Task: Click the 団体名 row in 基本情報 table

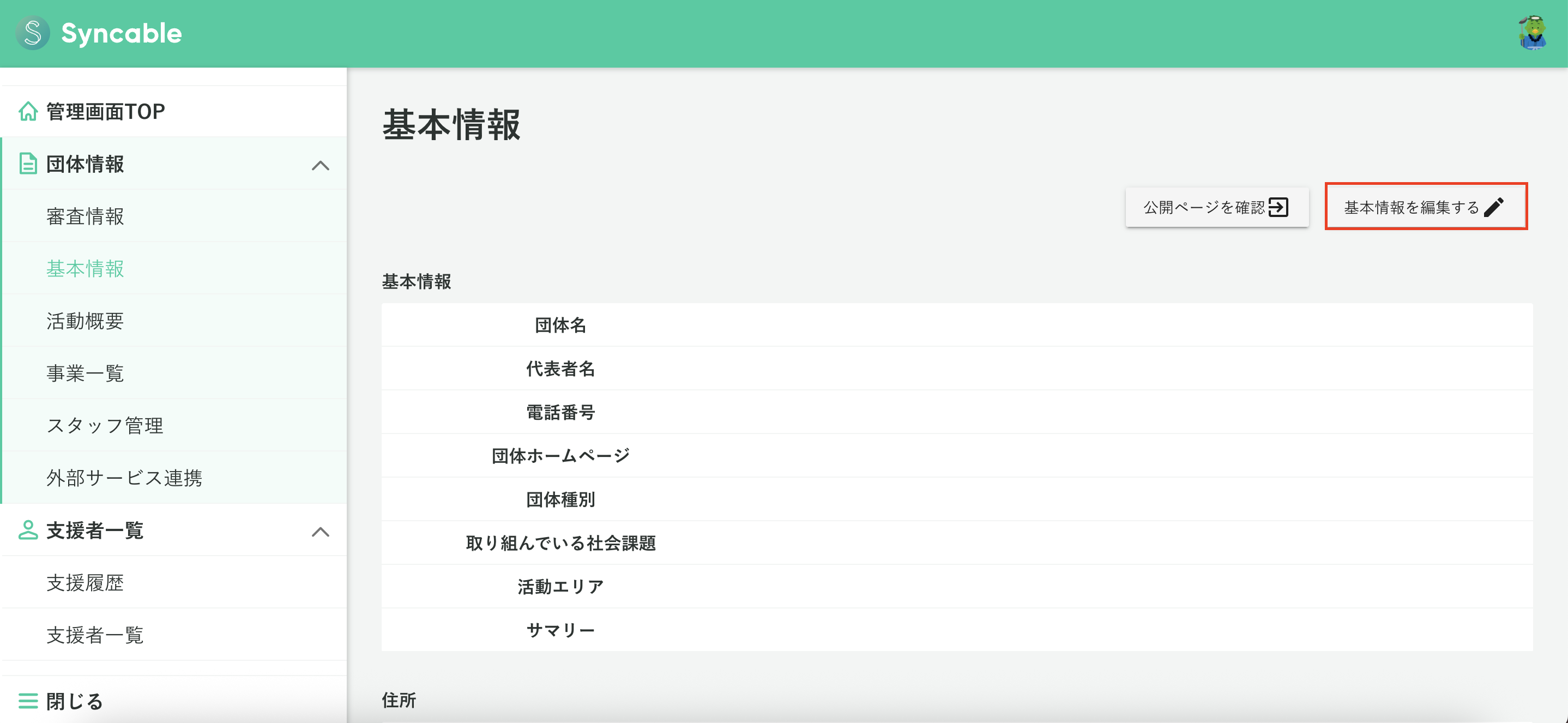Action: point(561,326)
